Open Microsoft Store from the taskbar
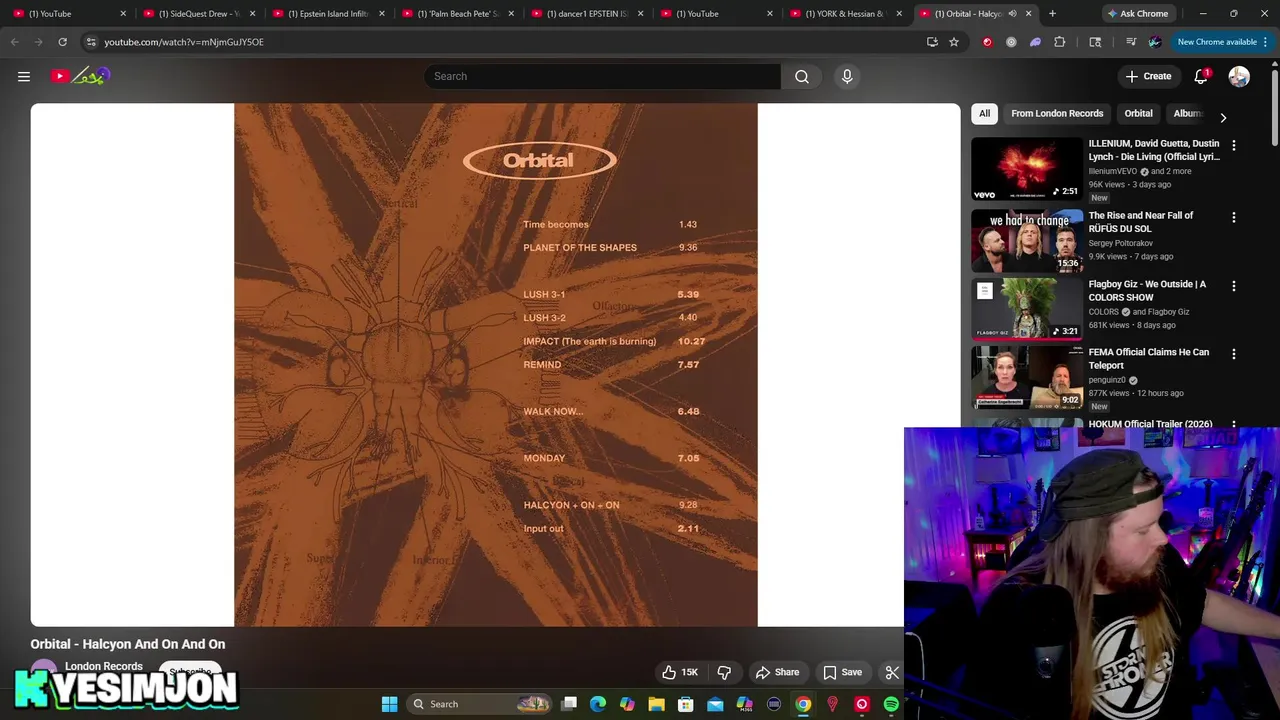This screenshot has height=720, width=1280. tap(686, 704)
